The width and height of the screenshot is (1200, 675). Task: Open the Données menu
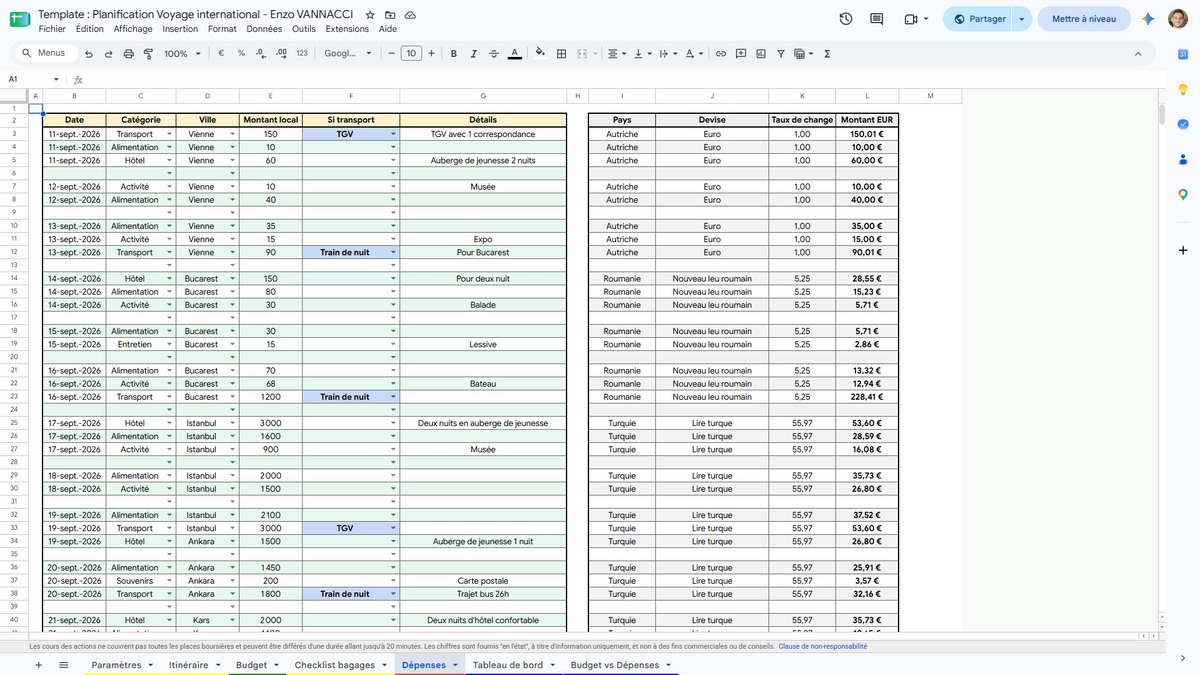264,29
